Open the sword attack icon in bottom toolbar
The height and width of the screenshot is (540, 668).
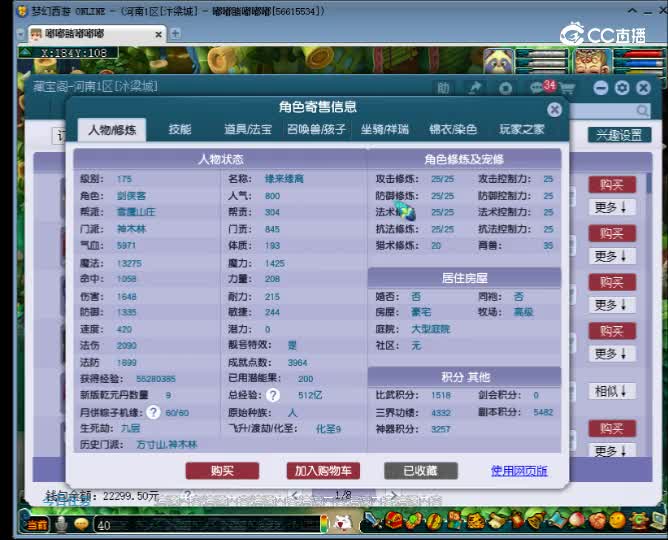pyautogui.click(x=374, y=520)
